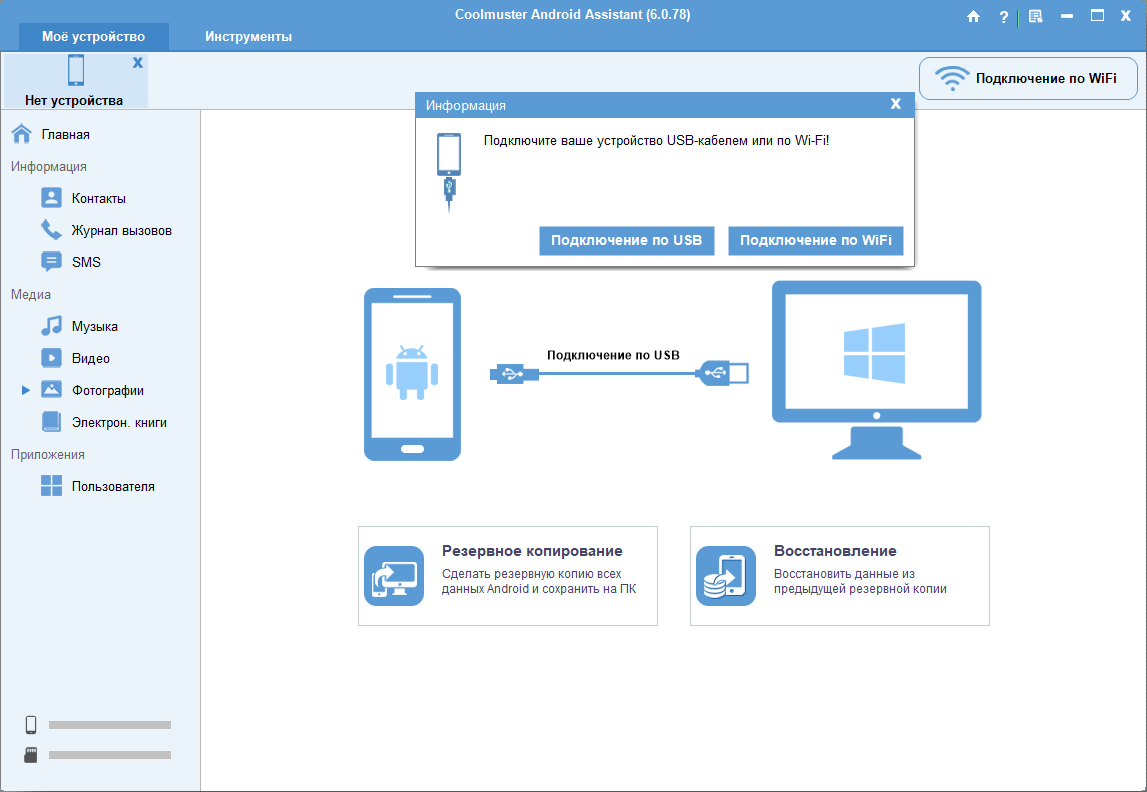Open Музыка in the sidebar
This screenshot has height=792, width=1147.
tap(95, 326)
